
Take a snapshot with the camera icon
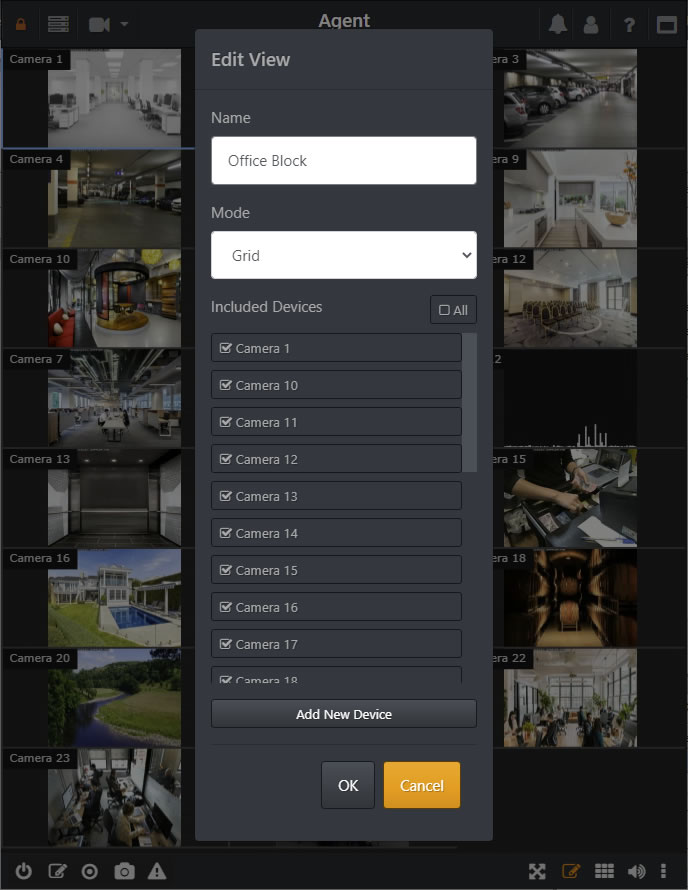point(124,871)
